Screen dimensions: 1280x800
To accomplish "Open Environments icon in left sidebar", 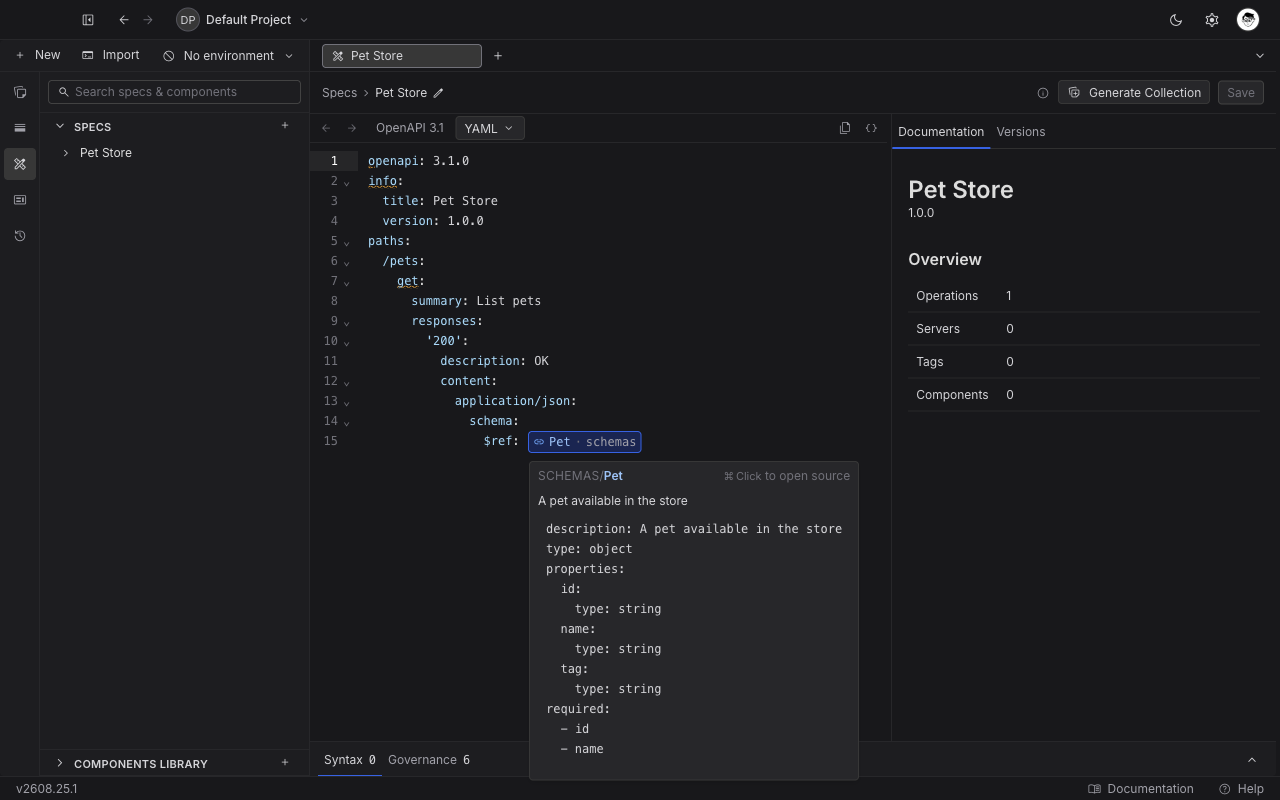I will click(x=20, y=128).
